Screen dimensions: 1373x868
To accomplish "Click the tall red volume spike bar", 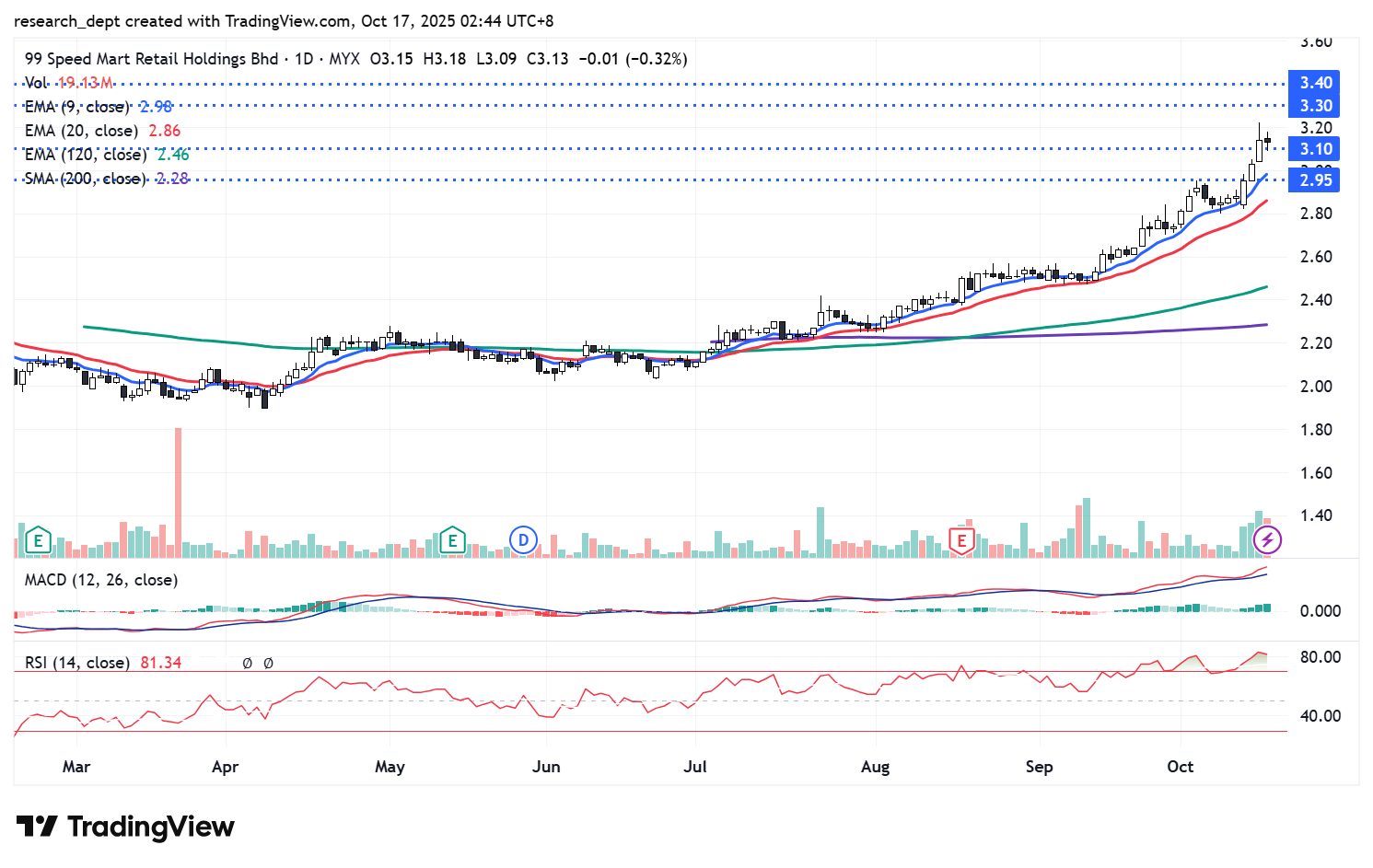I will click(x=178, y=492).
